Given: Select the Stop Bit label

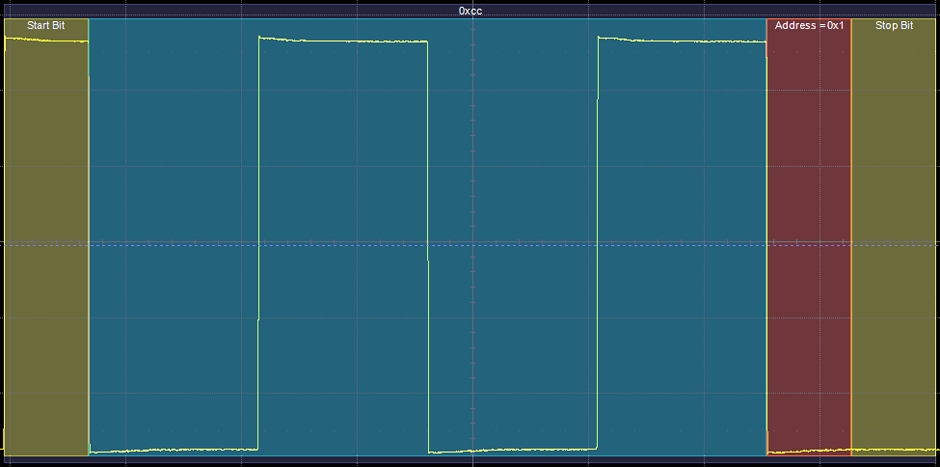Looking at the screenshot, I should tap(894, 25).
